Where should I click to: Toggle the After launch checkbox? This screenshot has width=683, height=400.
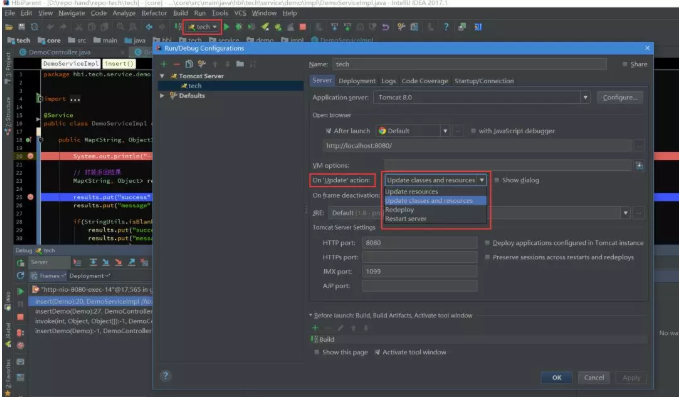click(328, 131)
